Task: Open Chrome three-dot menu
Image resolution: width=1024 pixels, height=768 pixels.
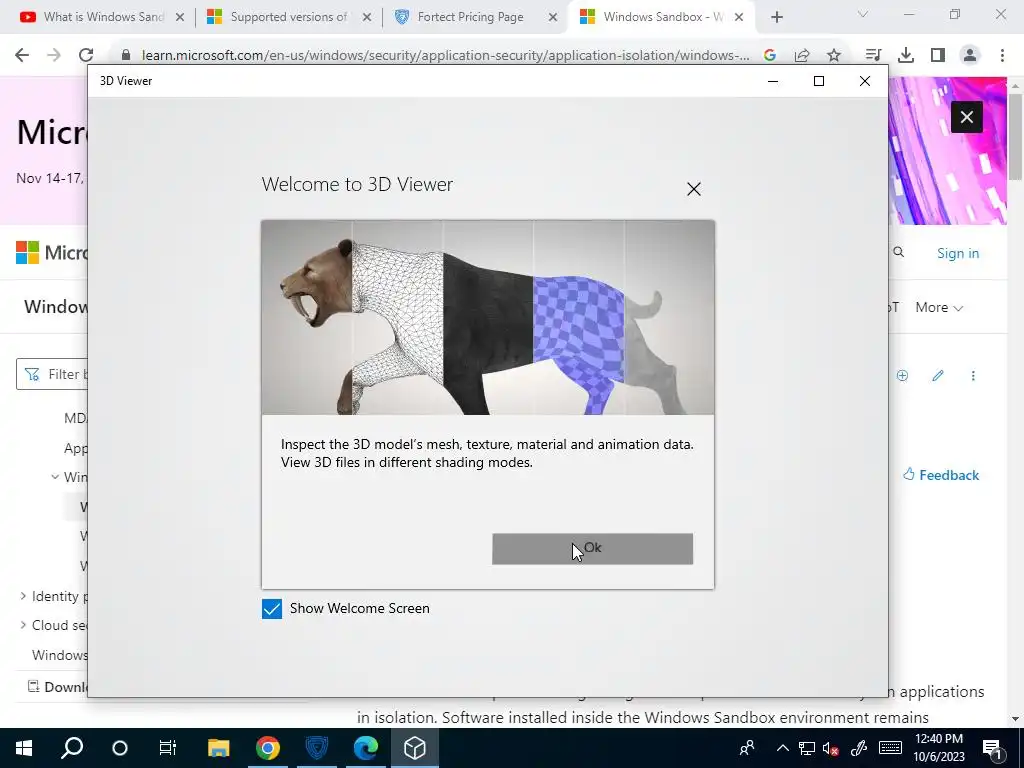Action: tap(1002, 56)
